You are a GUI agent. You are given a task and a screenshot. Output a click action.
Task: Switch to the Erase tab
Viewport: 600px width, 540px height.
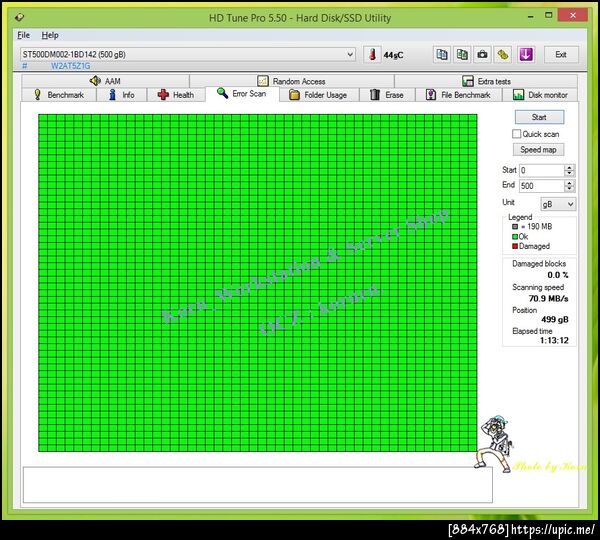point(387,95)
